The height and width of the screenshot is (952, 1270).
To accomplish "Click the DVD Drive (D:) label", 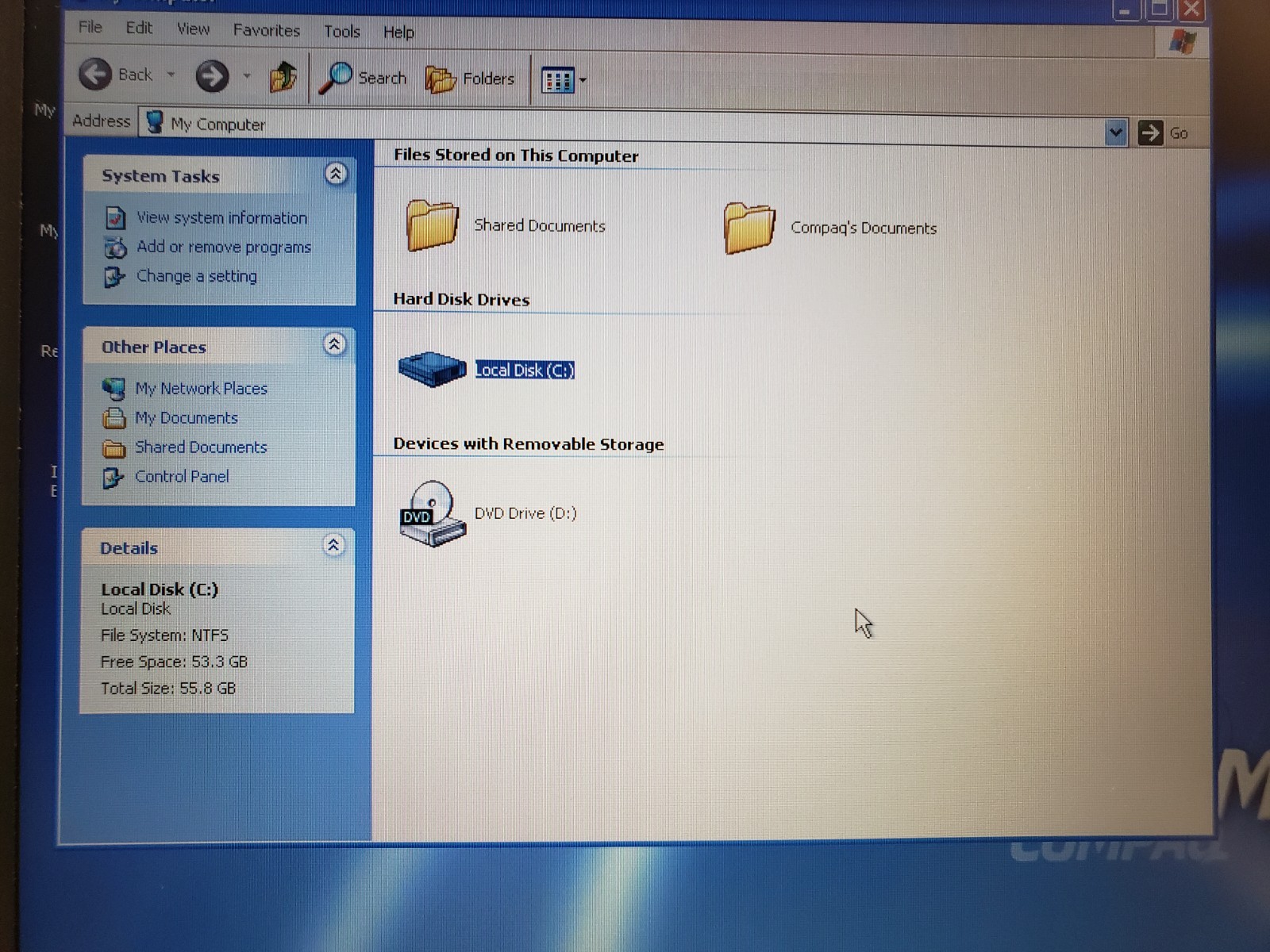I will pyautogui.click(x=525, y=513).
